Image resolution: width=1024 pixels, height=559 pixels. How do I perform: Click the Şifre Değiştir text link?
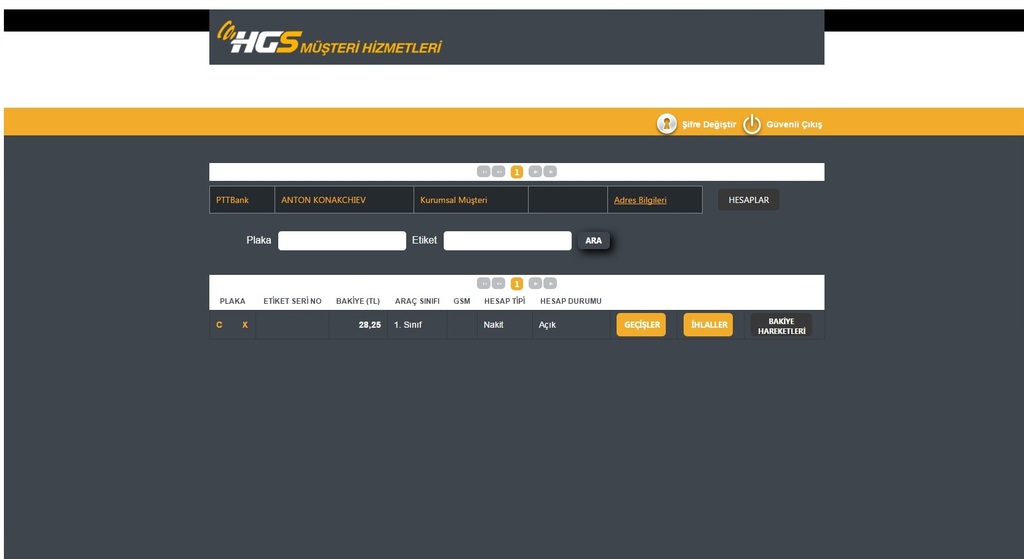(709, 125)
